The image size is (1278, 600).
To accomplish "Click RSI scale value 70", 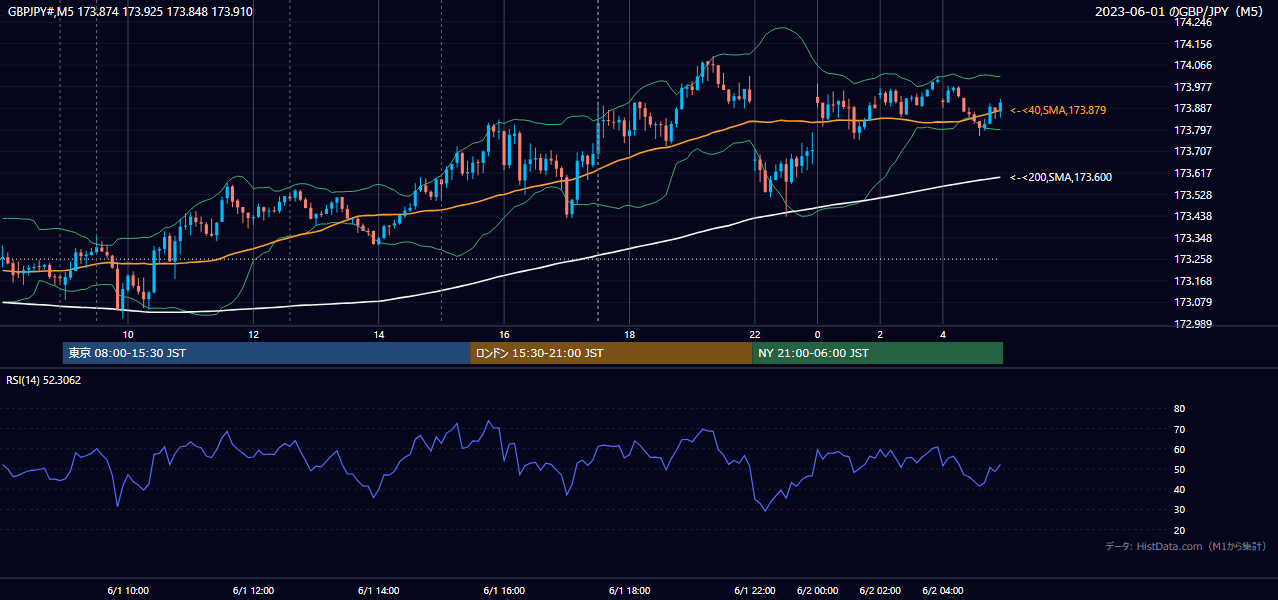I will [x=1179, y=429].
